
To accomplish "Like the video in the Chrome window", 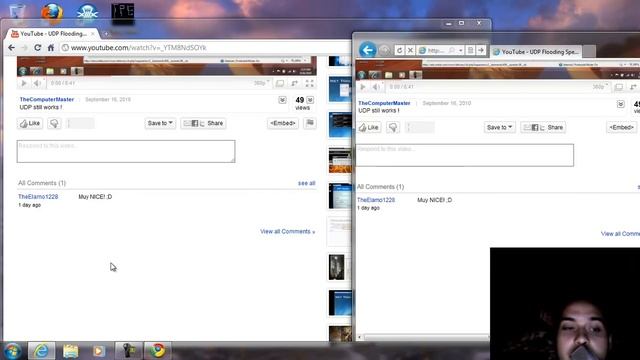I will [30, 123].
